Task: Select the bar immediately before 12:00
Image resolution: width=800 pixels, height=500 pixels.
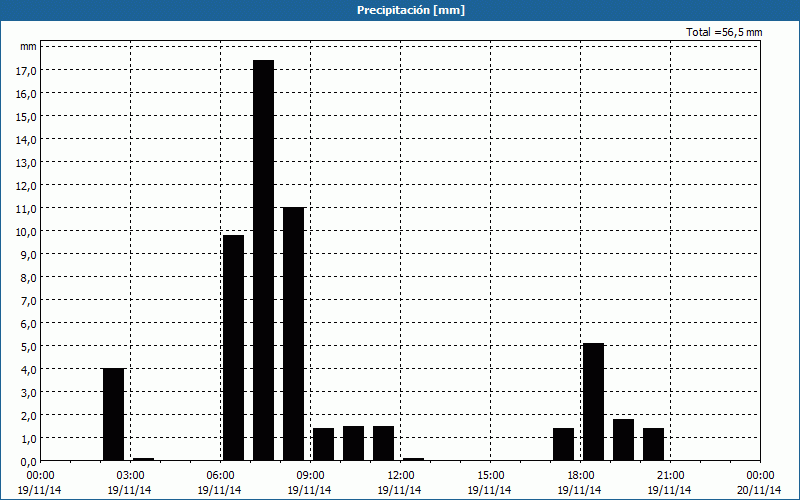Action: (x=383, y=443)
